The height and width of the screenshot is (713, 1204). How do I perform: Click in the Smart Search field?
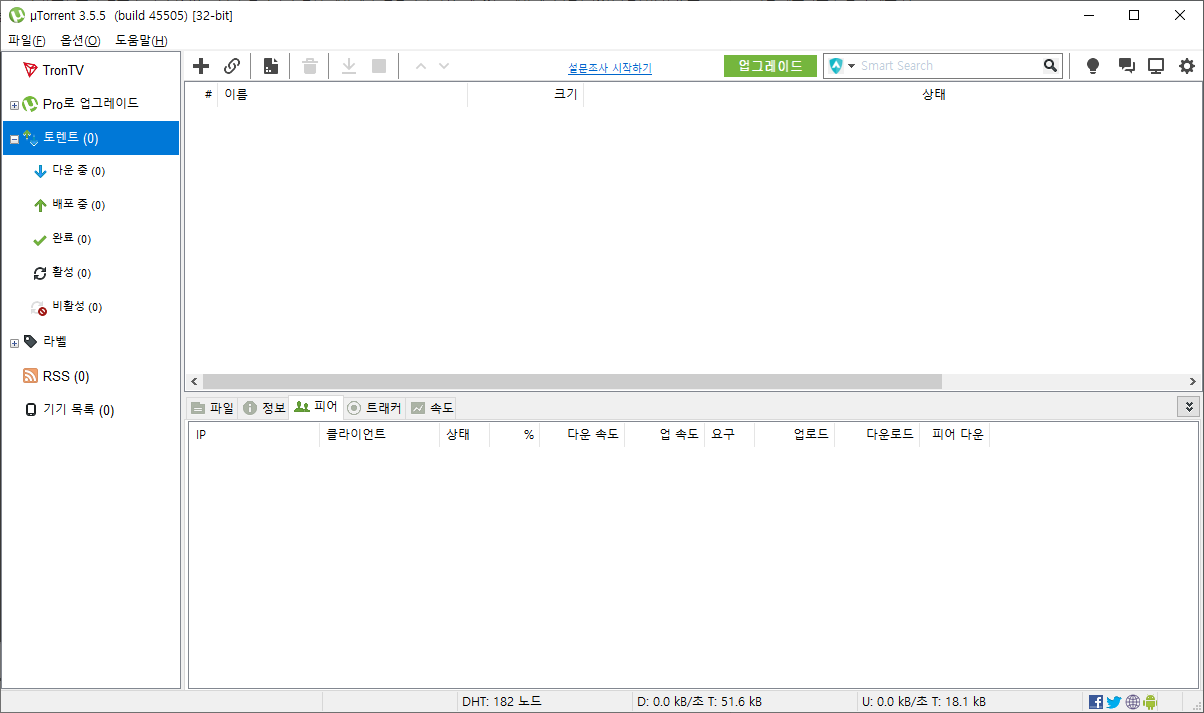(x=948, y=66)
